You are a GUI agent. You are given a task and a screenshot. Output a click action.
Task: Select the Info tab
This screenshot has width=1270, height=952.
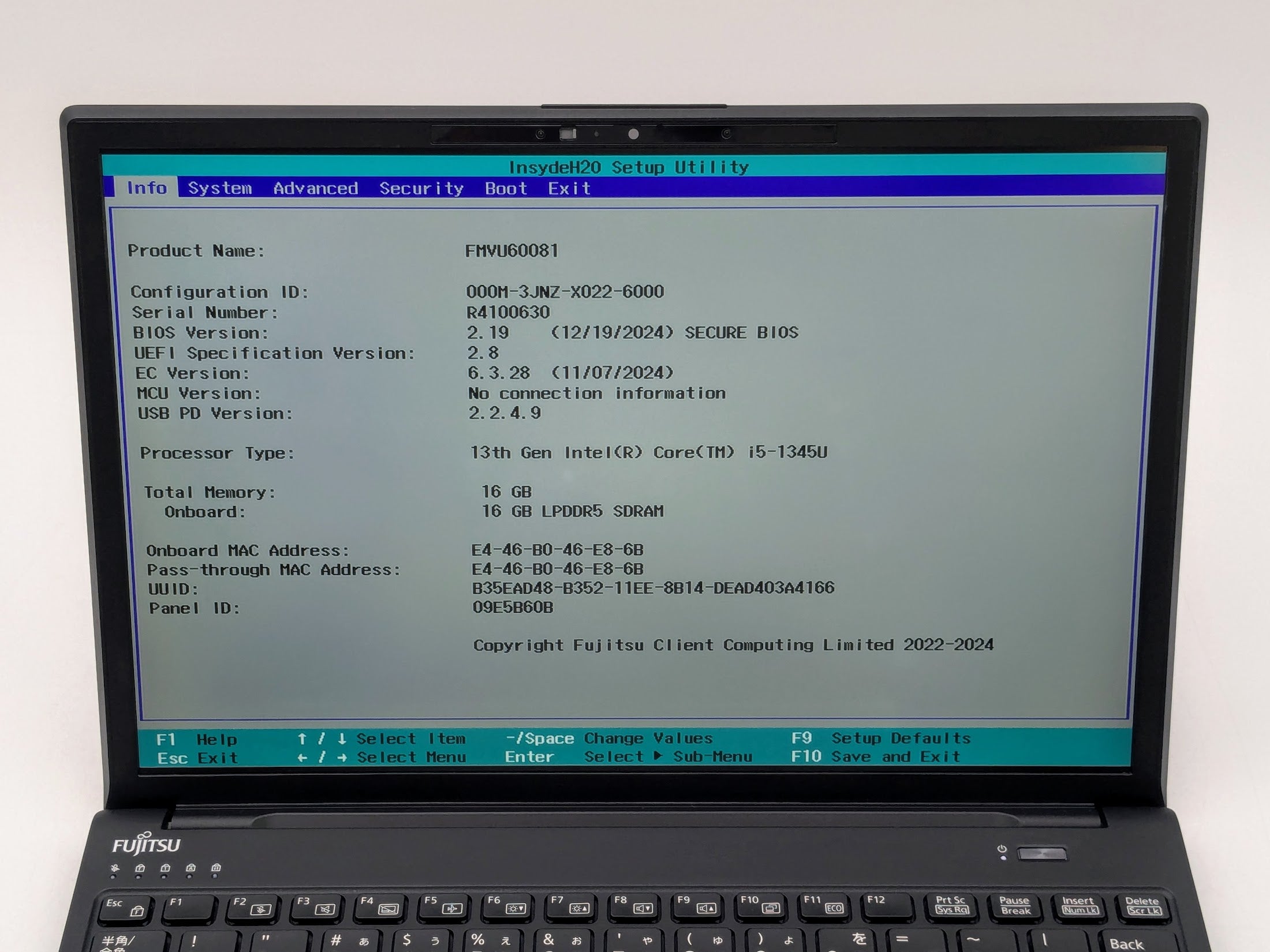click(147, 188)
